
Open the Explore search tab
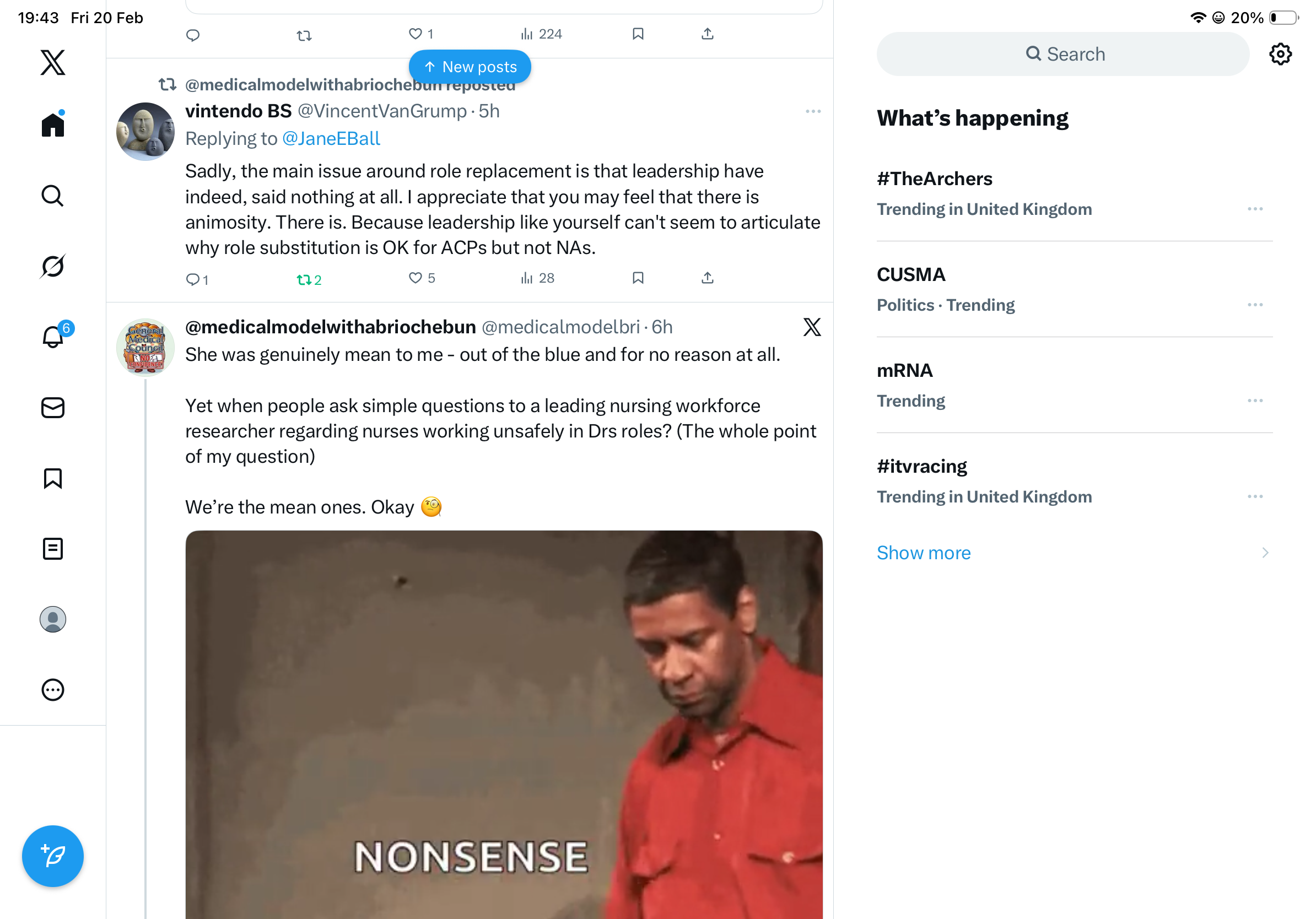pyautogui.click(x=53, y=196)
